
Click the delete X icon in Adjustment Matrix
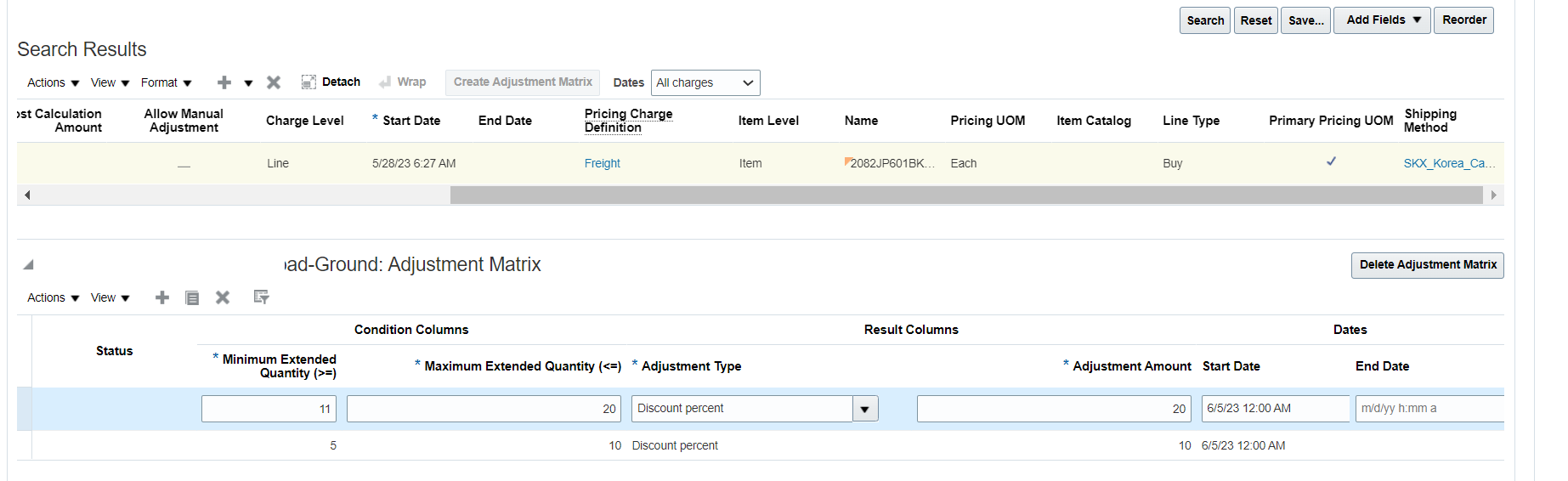pyautogui.click(x=223, y=297)
